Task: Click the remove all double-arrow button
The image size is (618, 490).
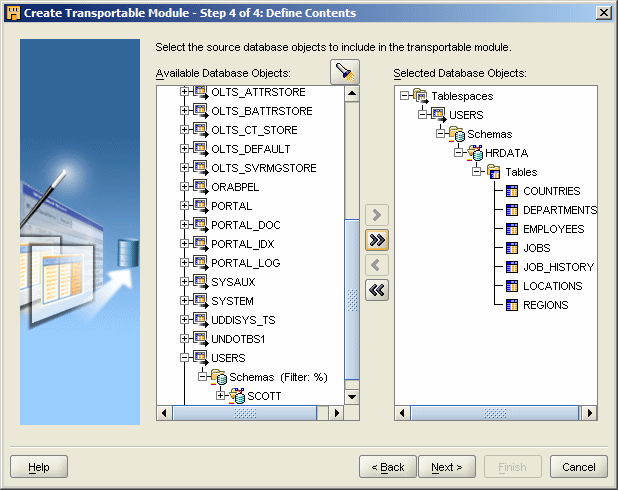Action: (377, 290)
